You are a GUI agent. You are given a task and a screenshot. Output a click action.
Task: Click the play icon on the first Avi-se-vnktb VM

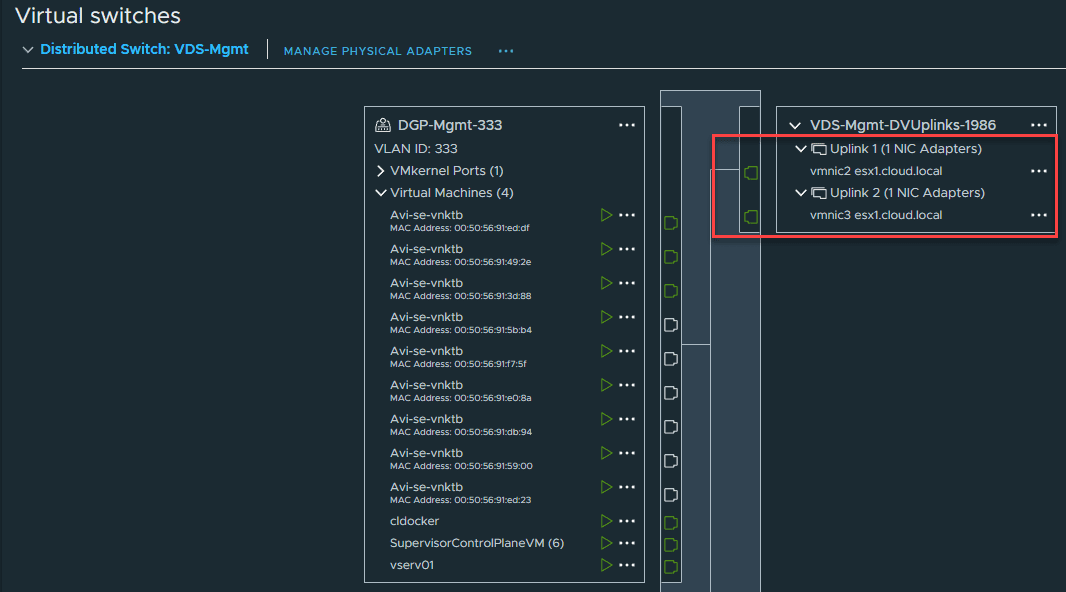(x=607, y=214)
